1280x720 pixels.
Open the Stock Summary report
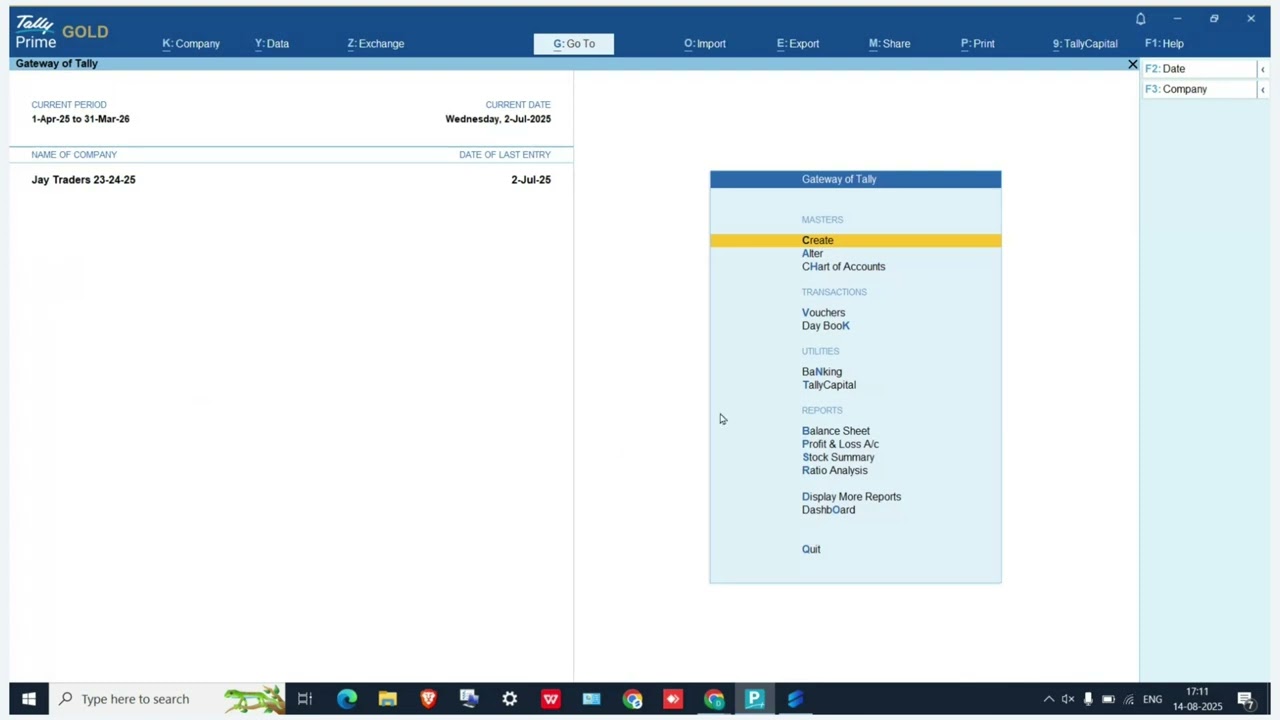[838, 457]
